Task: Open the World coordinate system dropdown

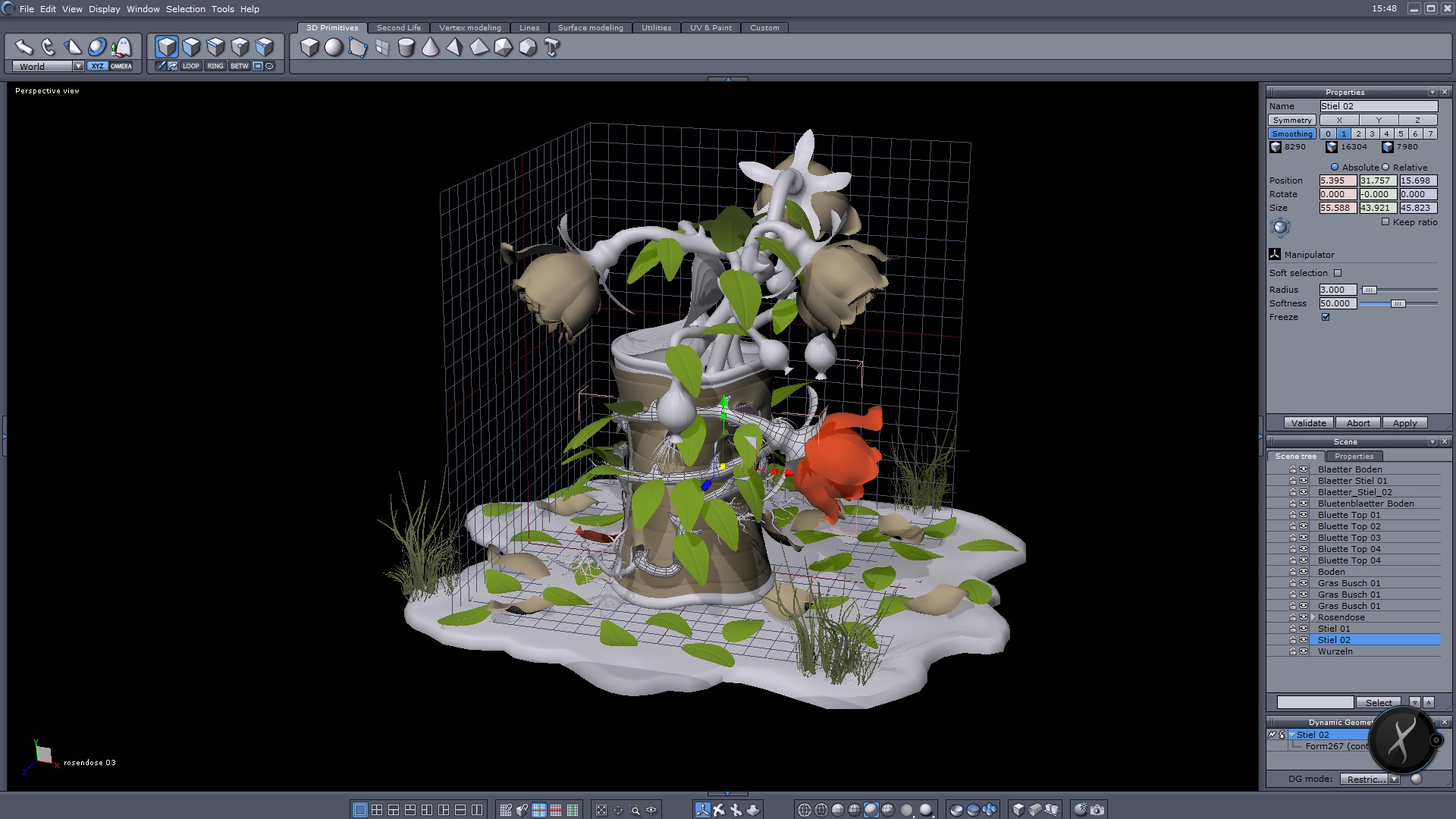Action: tap(77, 67)
